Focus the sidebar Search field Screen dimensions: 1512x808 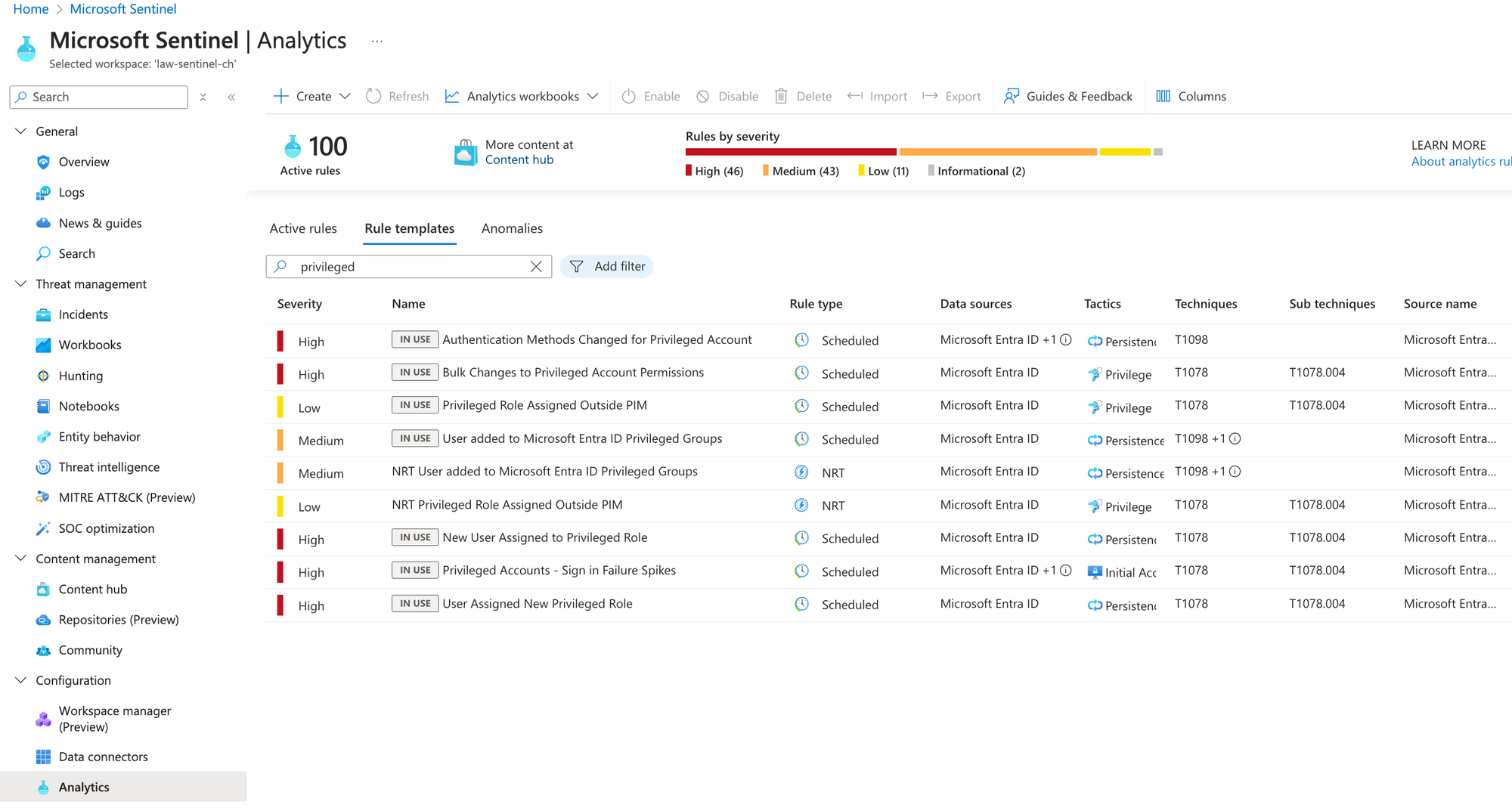99,97
